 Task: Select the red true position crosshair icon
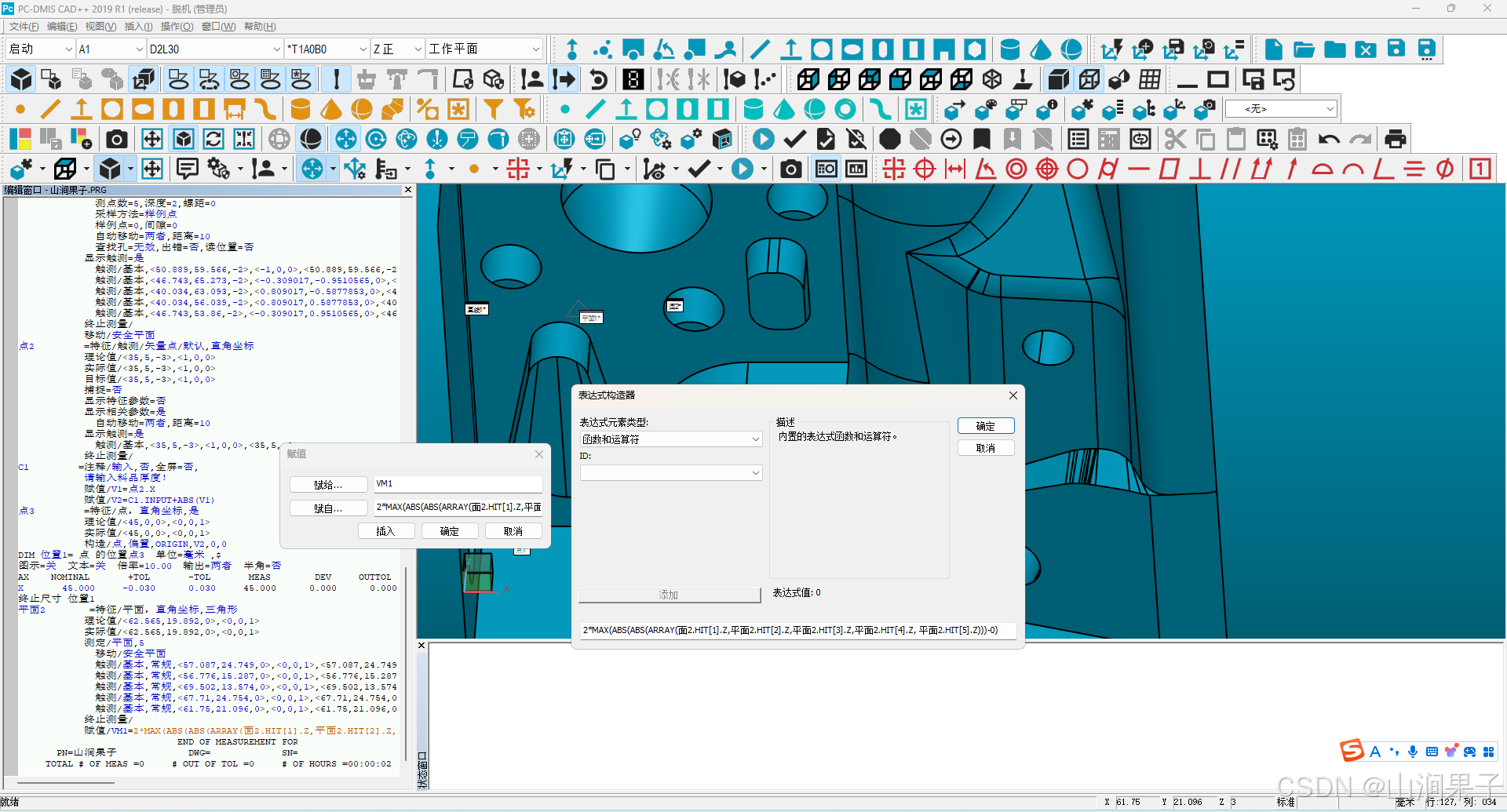tap(925, 169)
